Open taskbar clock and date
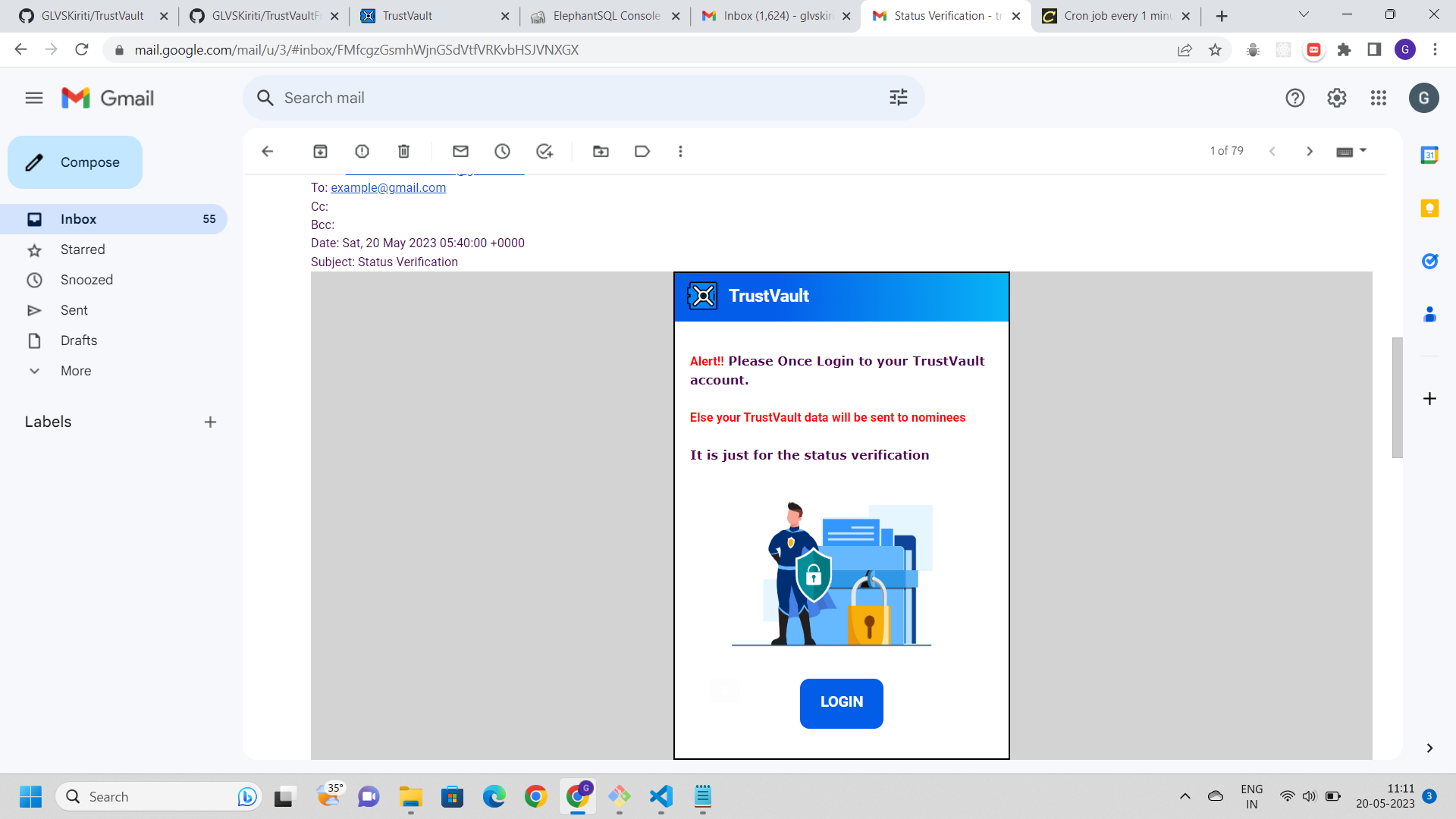The width and height of the screenshot is (1456, 819). coord(1385,796)
